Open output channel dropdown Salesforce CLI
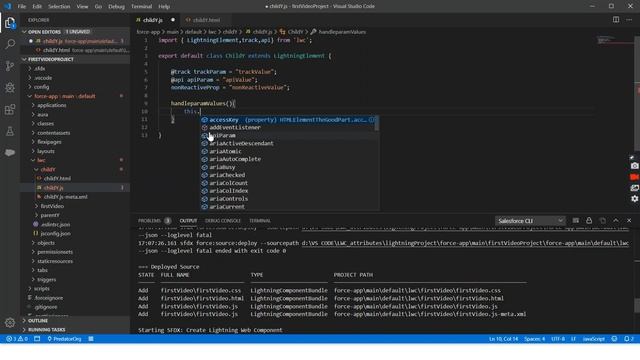This screenshot has width=640, height=360. click(530, 221)
